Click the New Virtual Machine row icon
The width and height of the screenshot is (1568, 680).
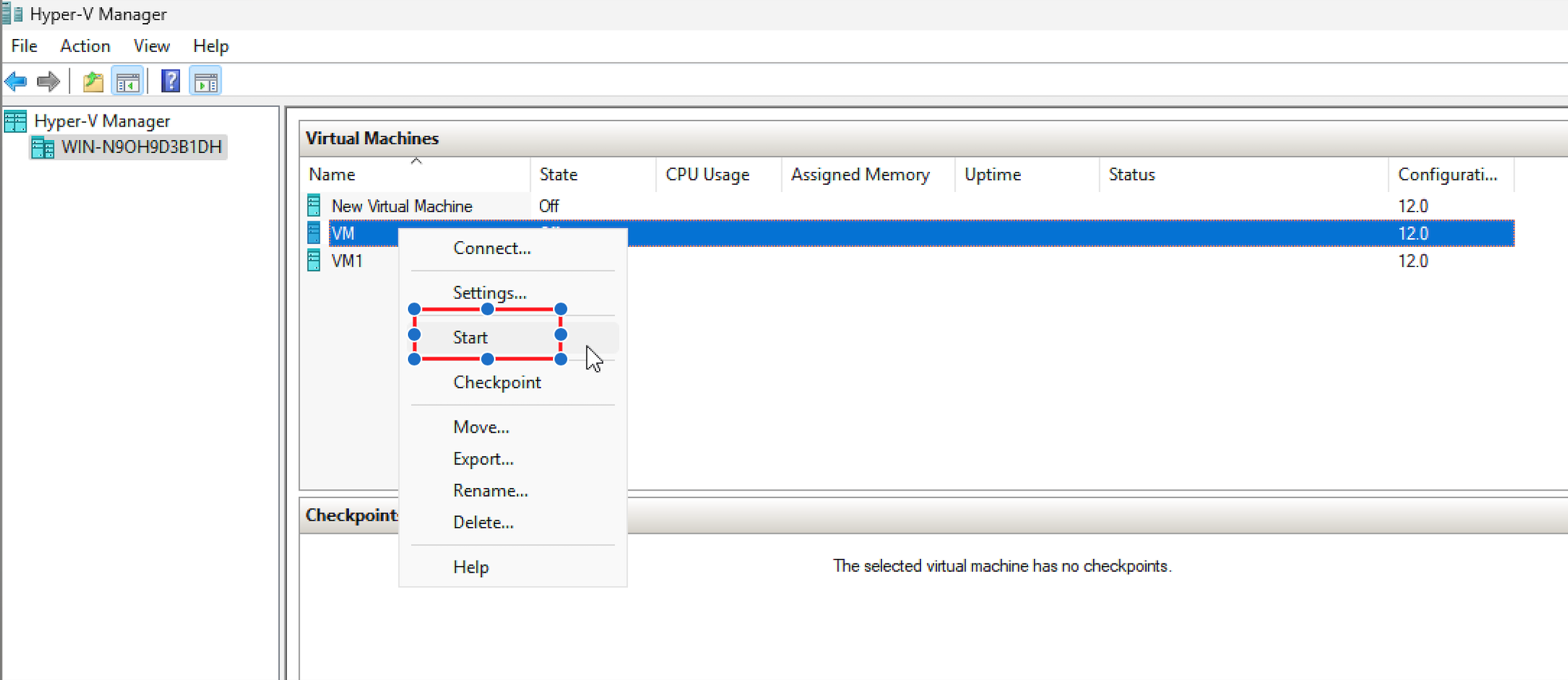[x=314, y=205]
